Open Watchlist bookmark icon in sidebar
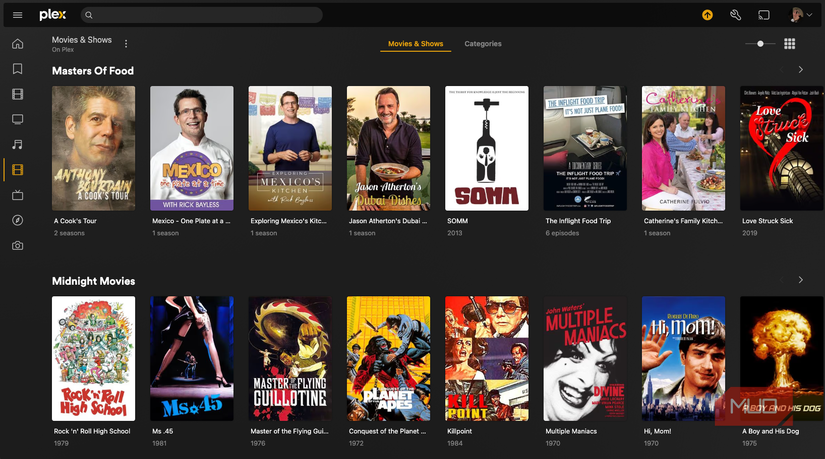825x459 pixels. pos(17,69)
